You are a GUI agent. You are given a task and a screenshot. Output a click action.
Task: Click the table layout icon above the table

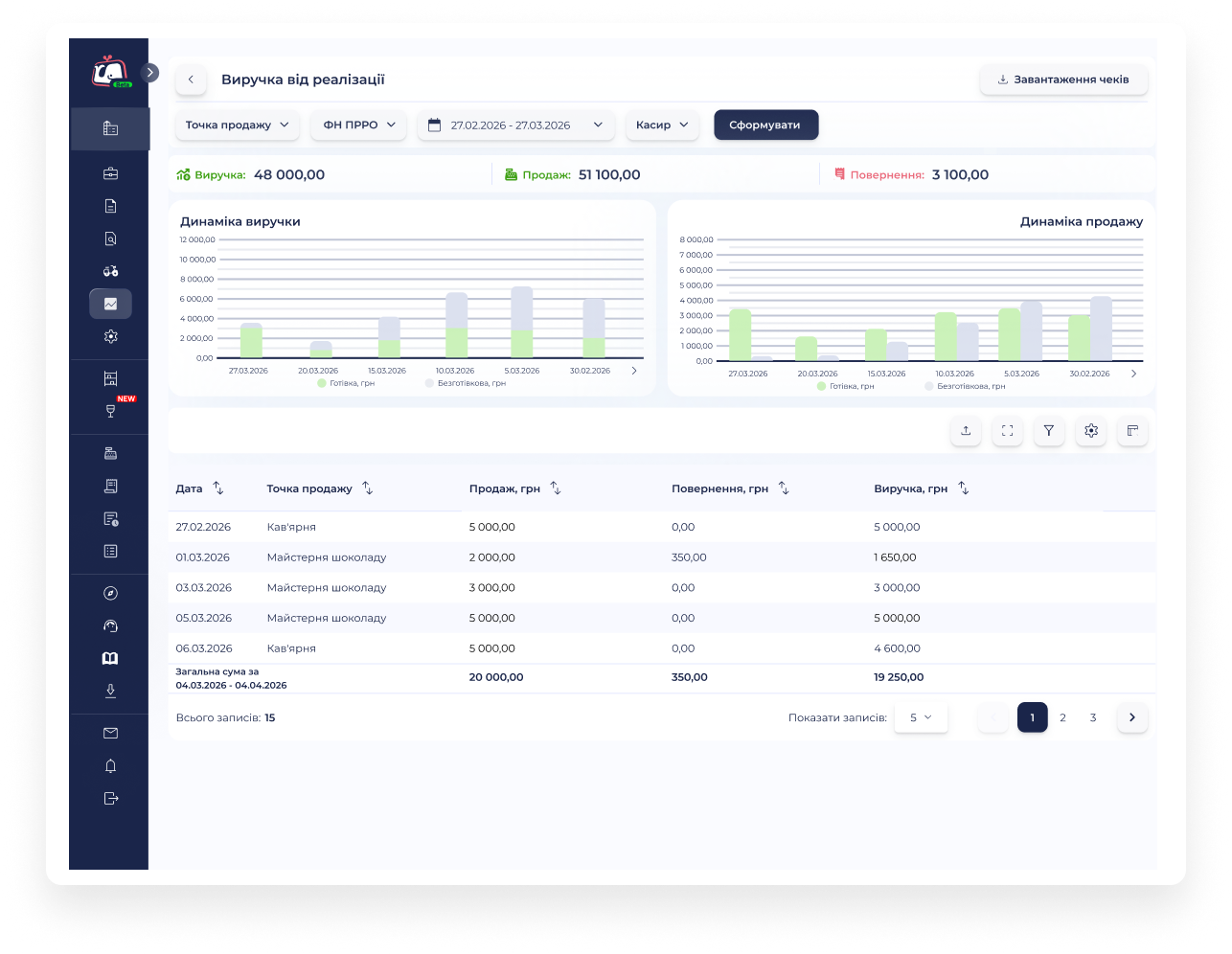click(1132, 431)
